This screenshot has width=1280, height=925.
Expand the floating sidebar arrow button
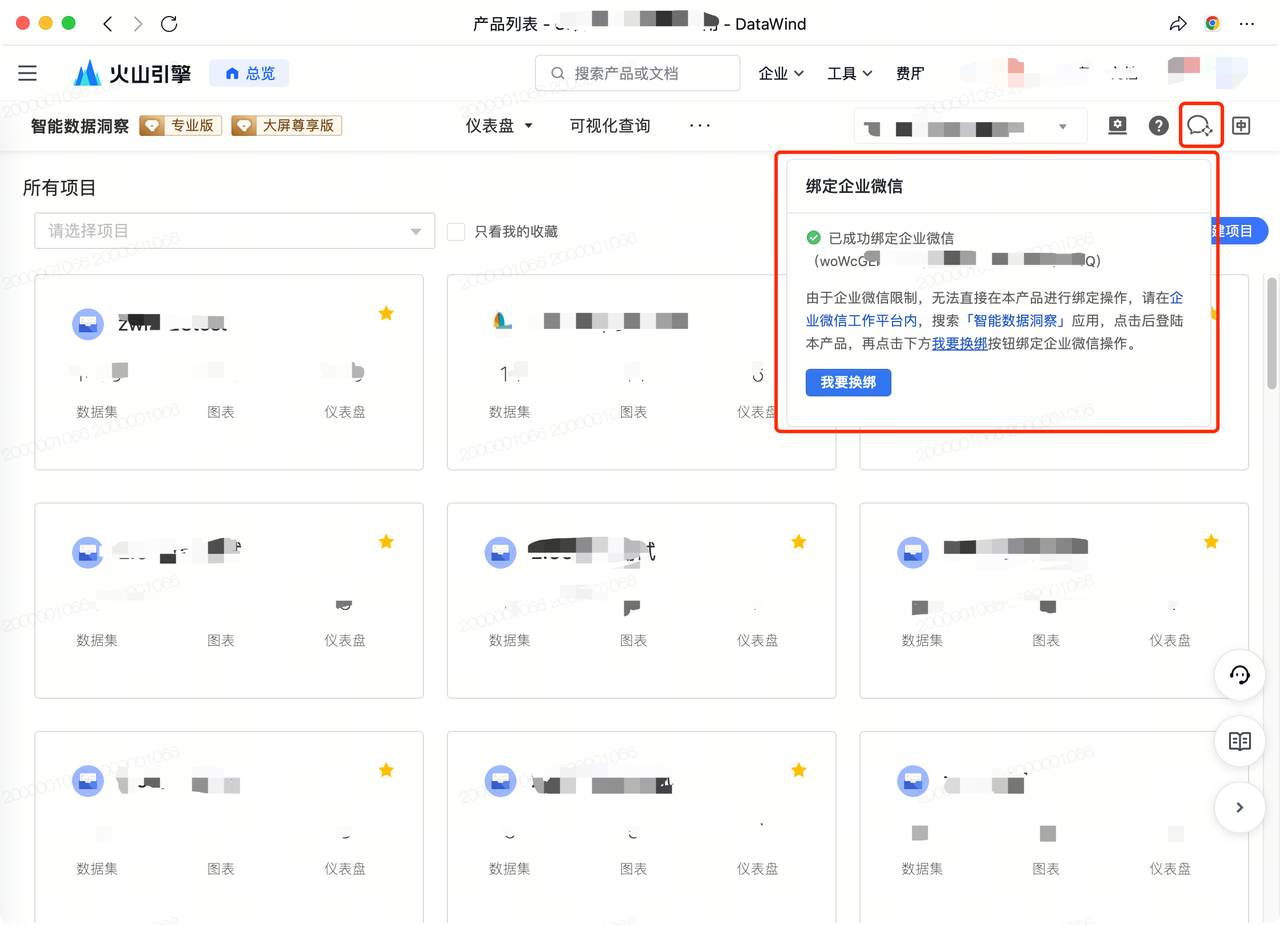(1240, 807)
